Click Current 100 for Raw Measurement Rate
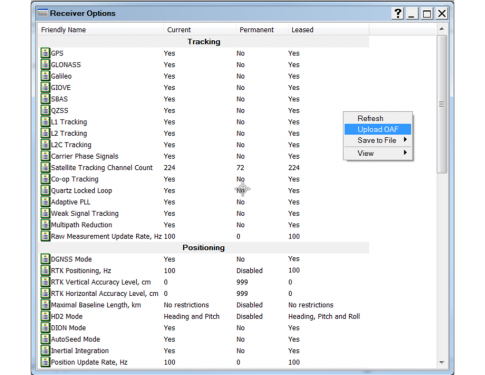Viewport: 485px width, 375px height. pos(170,236)
